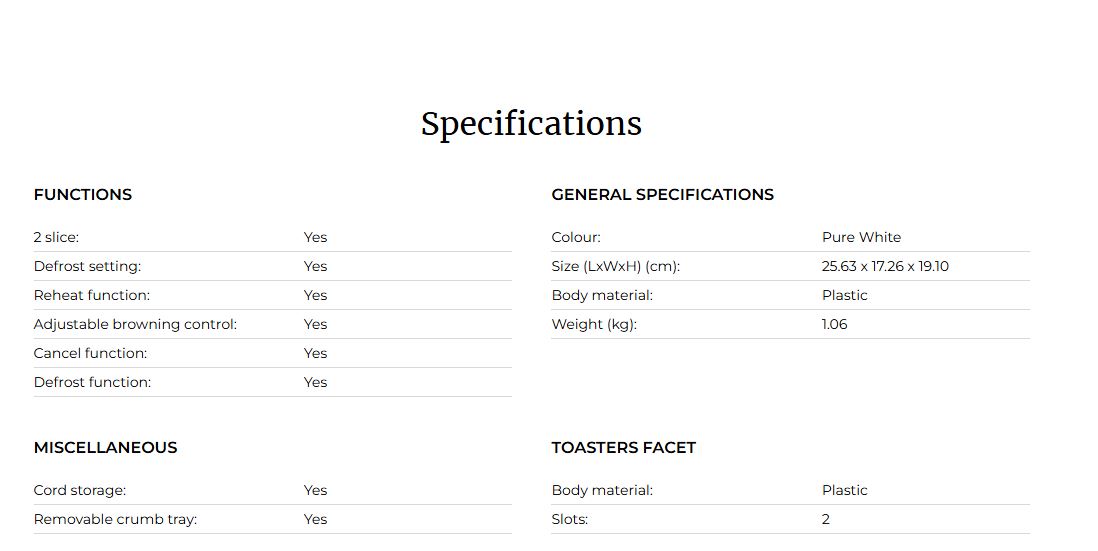This screenshot has width=1098, height=551.
Task: Click the 'Cord storage:' label
Action: pos(80,490)
